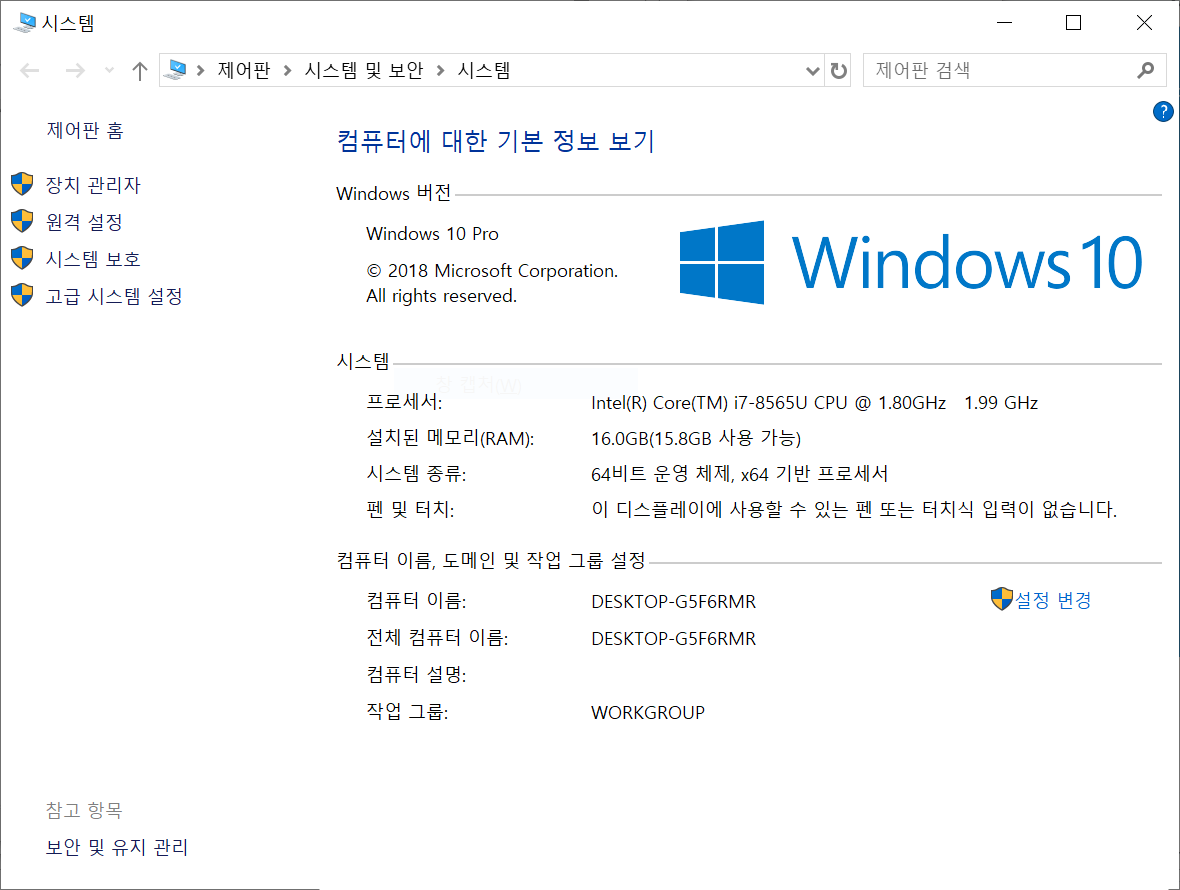Image resolution: width=1180 pixels, height=890 pixels.
Task: Click shield icon beside 원격 설정
Action: [x=23, y=221]
